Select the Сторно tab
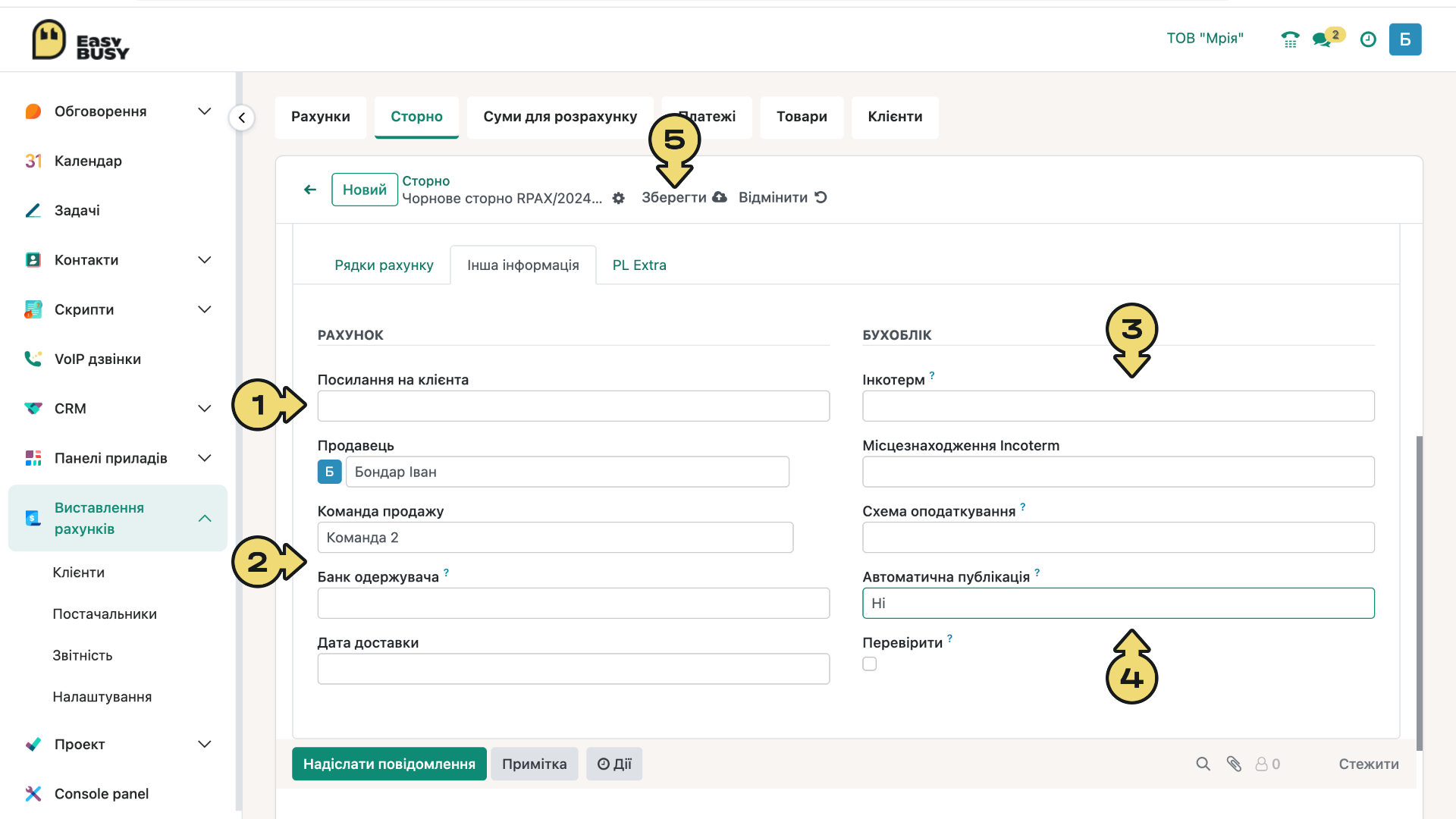Image resolution: width=1456 pixels, height=819 pixels. (x=416, y=117)
